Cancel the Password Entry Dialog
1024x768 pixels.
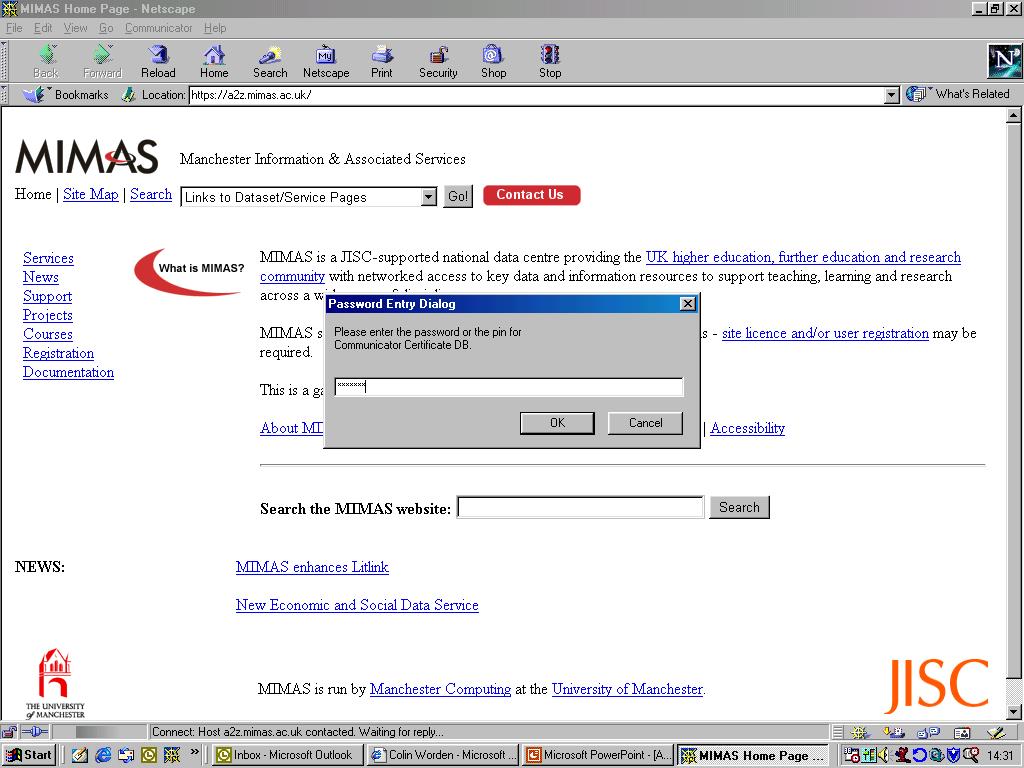coord(645,423)
